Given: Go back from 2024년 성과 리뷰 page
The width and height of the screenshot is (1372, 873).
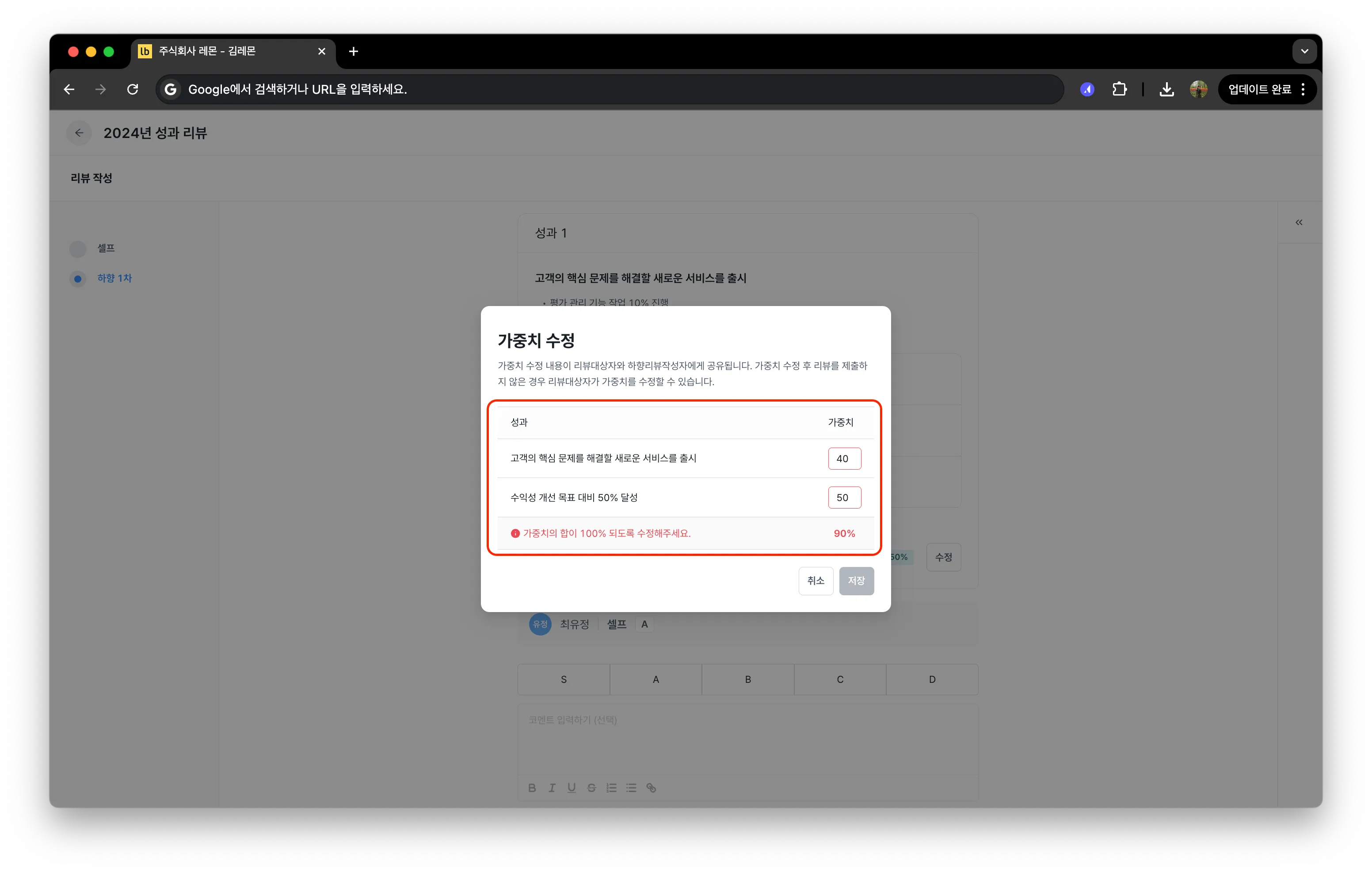Looking at the screenshot, I should coord(79,133).
